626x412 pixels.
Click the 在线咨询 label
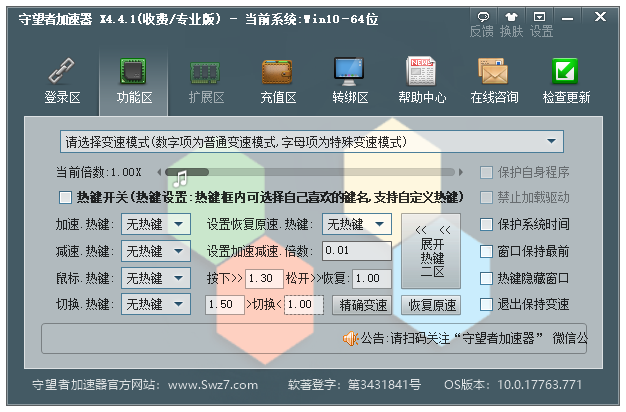(494, 97)
